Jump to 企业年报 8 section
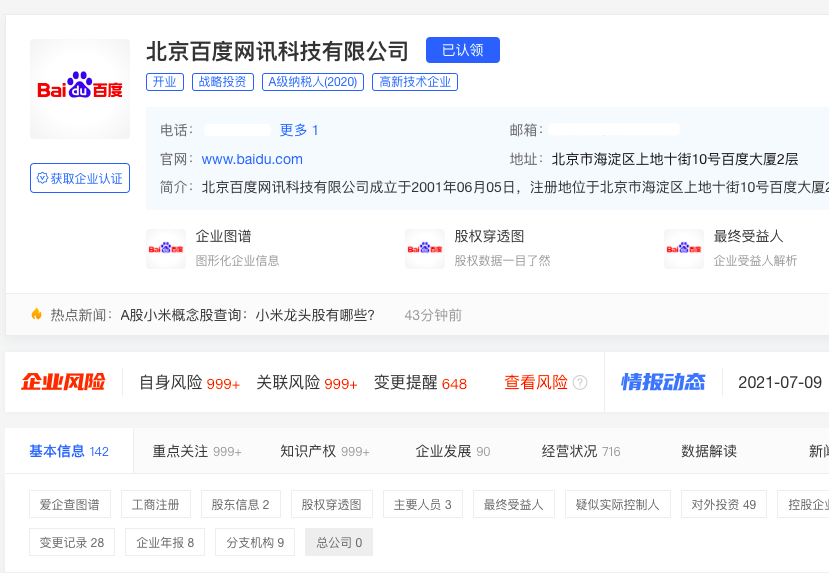This screenshot has width=829, height=573. (165, 542)
